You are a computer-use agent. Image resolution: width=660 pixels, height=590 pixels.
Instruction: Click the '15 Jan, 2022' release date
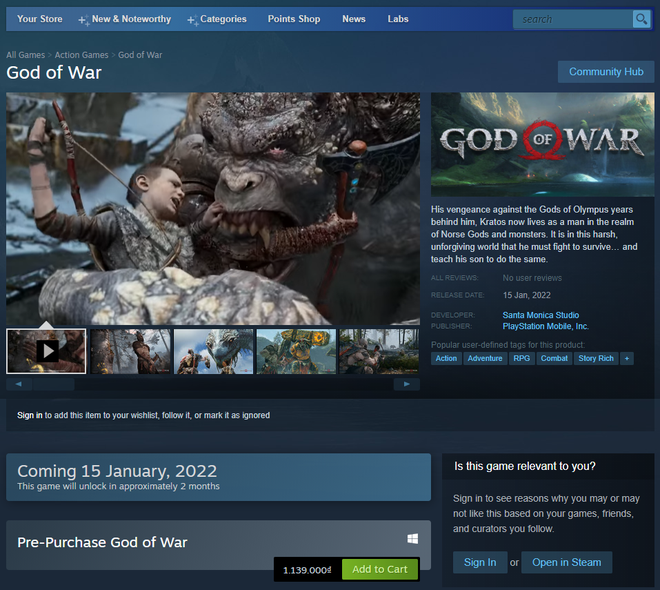527,295
